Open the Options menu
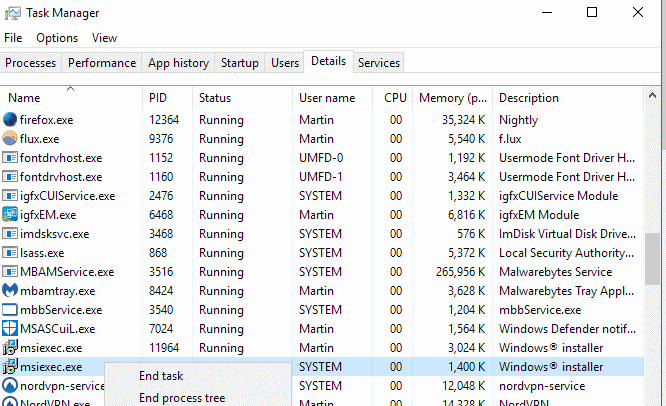Viewport: 666px width, 406px height. tap(57, 38)
